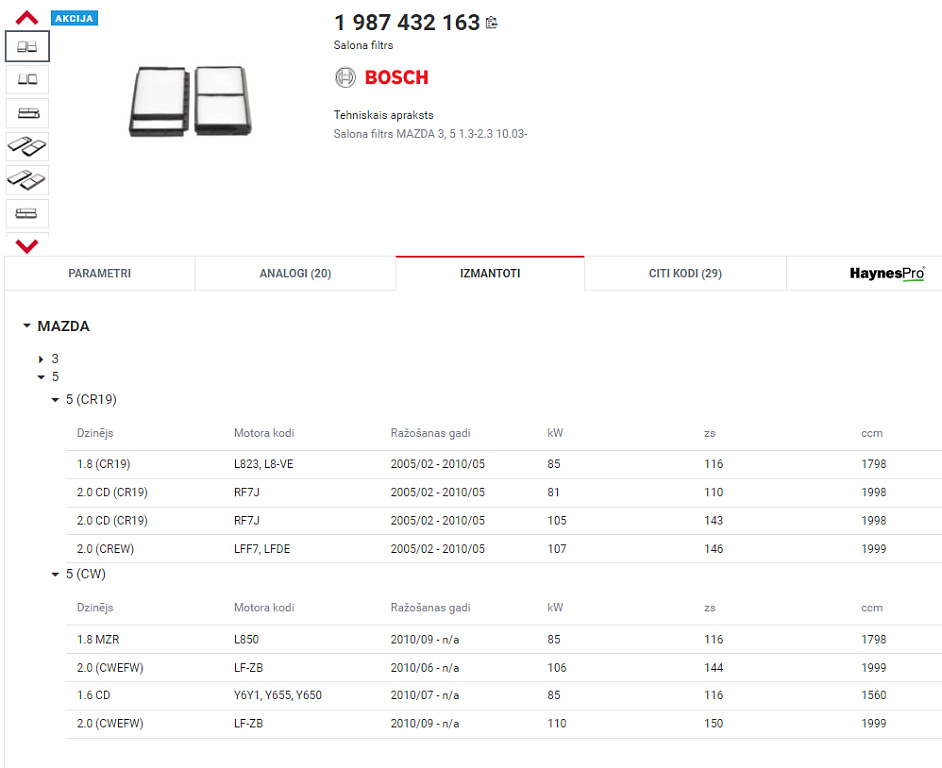Viewport: 942px width, 768px height.
Task: Expand the Mazda 3 model node
Action: pyautogui.click(x=41, y=359)
